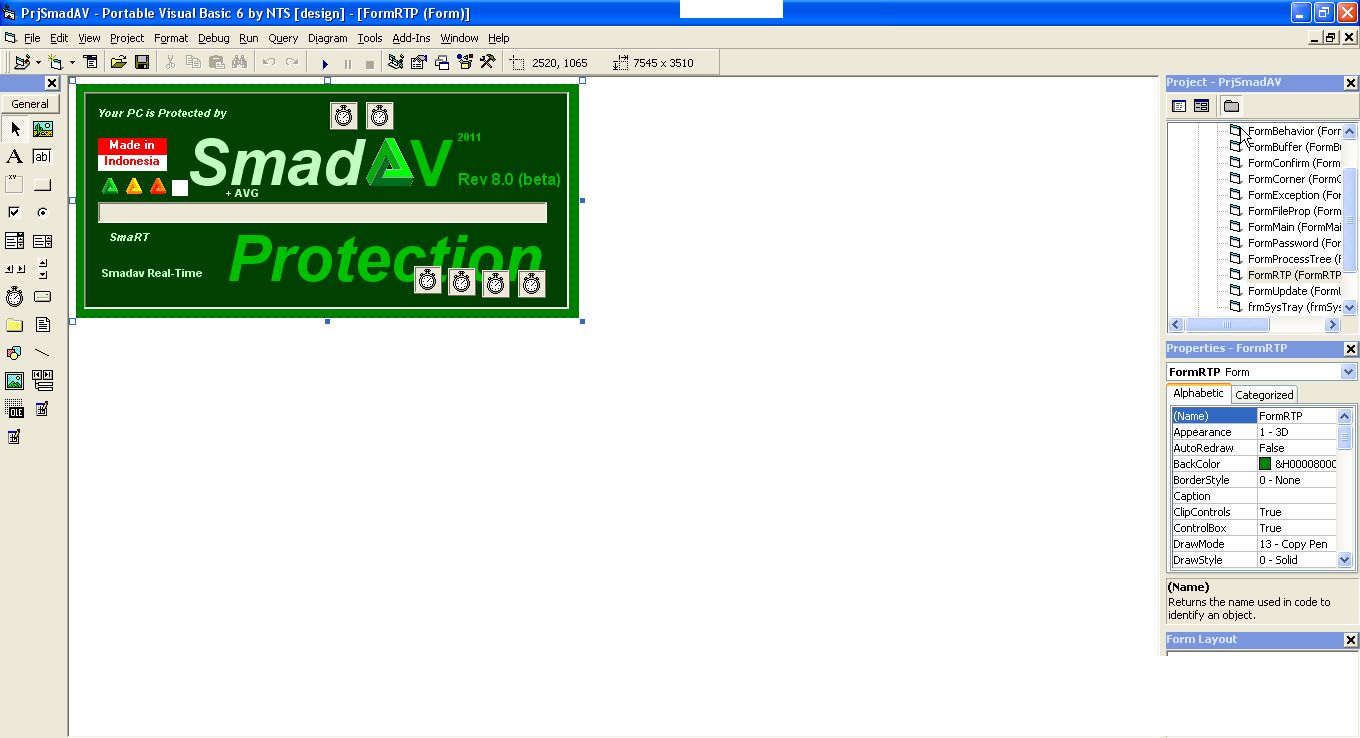This screenshot has width=1360, height=738.
Task: Click View Object icon in Project panel
Action: [x=1201, y=106]
